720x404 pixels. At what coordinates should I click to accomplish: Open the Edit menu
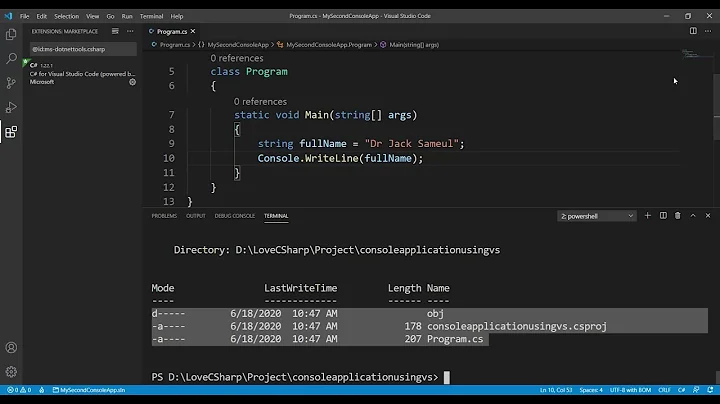(42, 16)
